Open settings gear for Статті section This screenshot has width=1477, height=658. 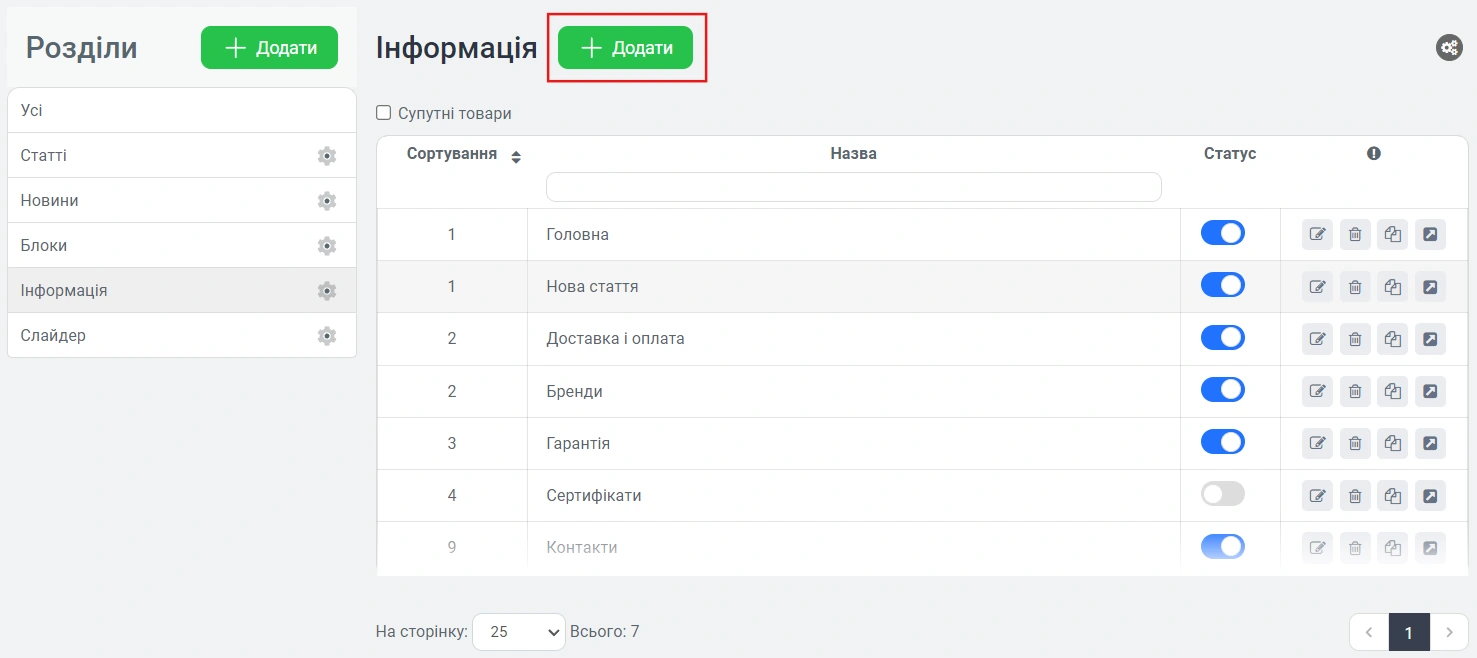point(326,156)
